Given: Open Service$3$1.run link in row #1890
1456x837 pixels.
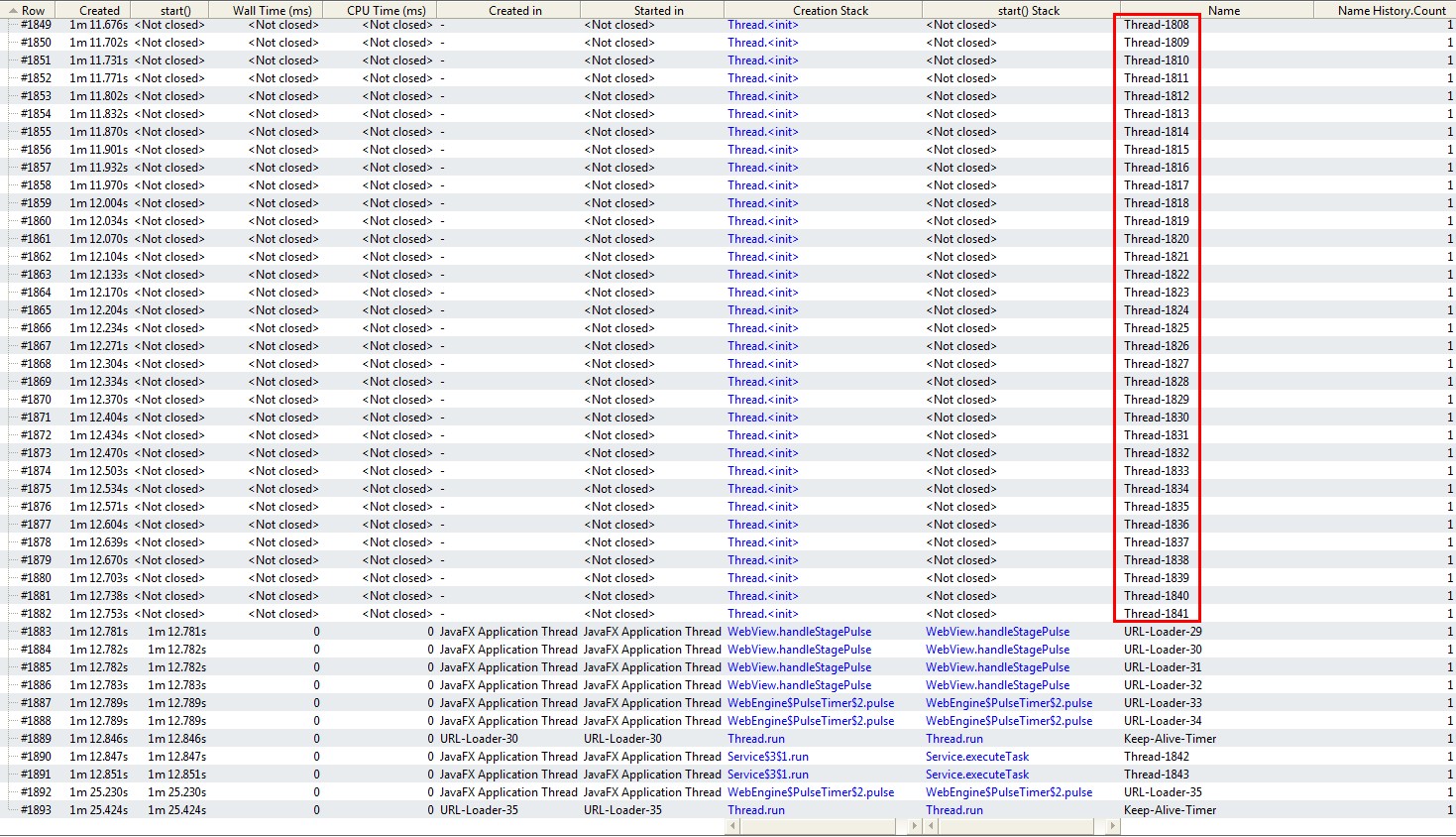Looking at the screenshot, I should 767,757.
